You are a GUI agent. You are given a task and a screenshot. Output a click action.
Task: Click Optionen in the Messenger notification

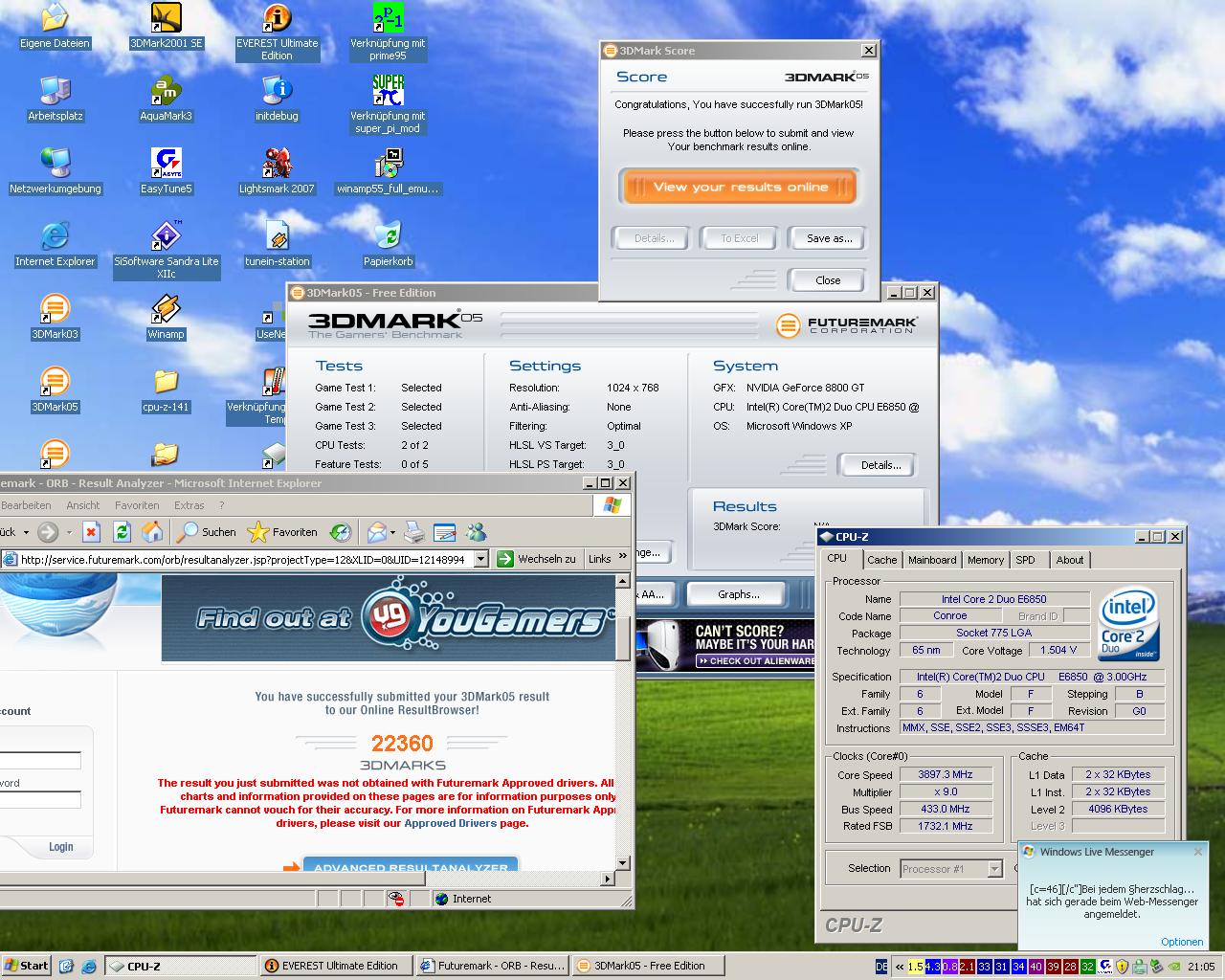[x=1182, y=942]
